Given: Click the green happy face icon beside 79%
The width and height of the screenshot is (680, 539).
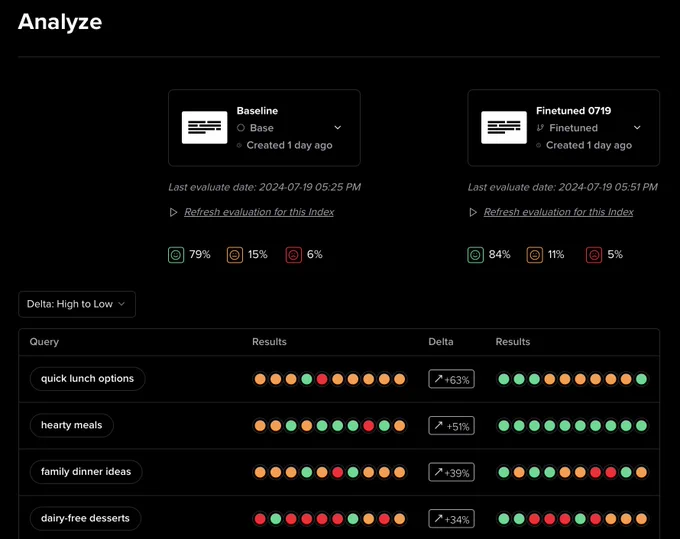Looking at the screenshot, I should pos(176,255).
